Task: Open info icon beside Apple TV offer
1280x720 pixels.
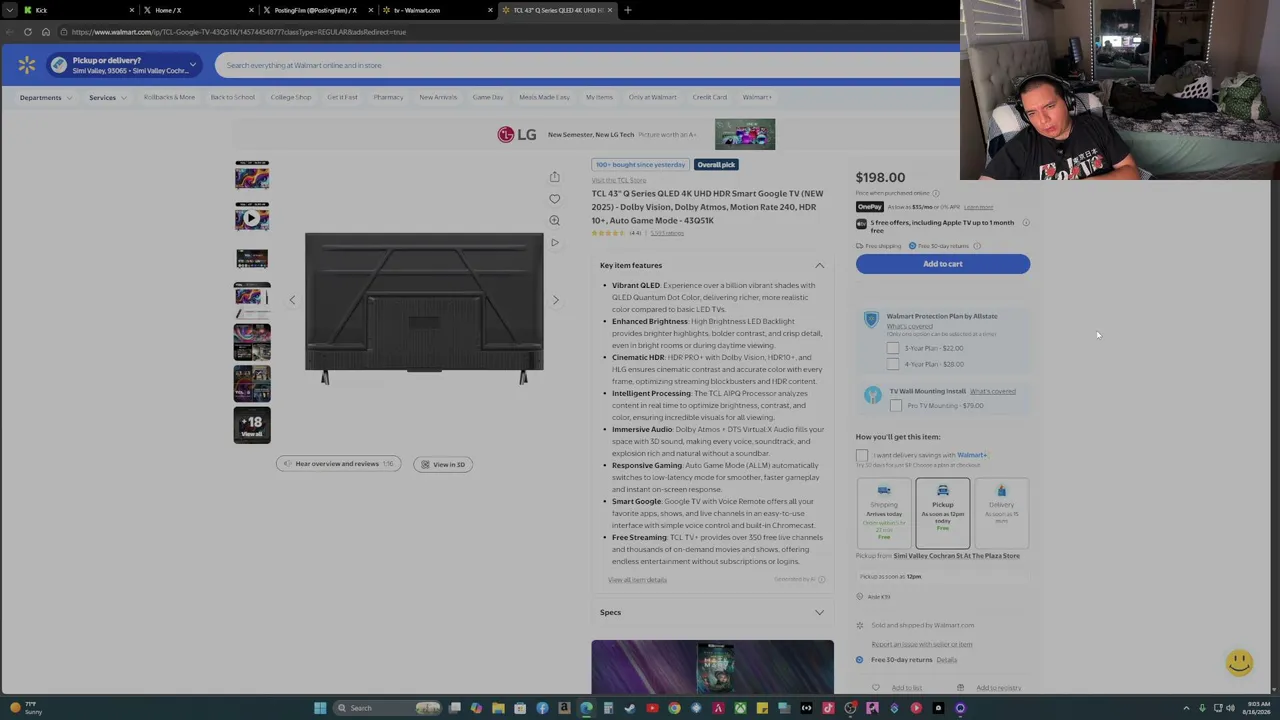Action: pos(1026,223)
